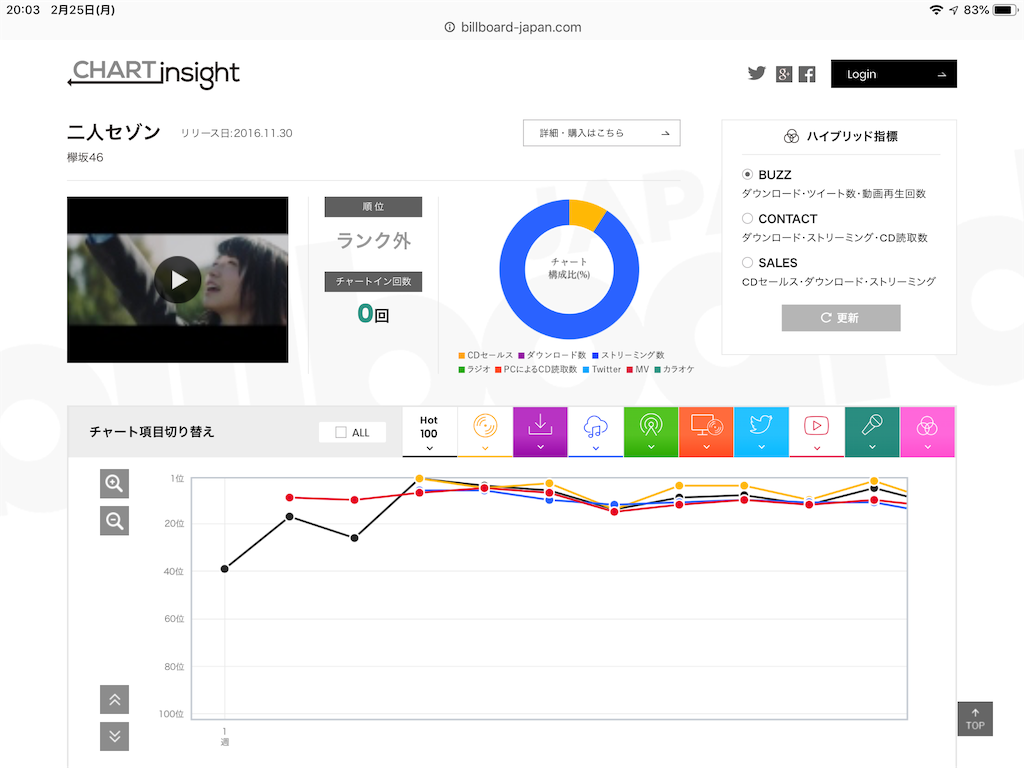Click the site info icon beside URL
The width and height of the screenshot is (1024, 768).
pyautogui.click(x=449, y=27)
